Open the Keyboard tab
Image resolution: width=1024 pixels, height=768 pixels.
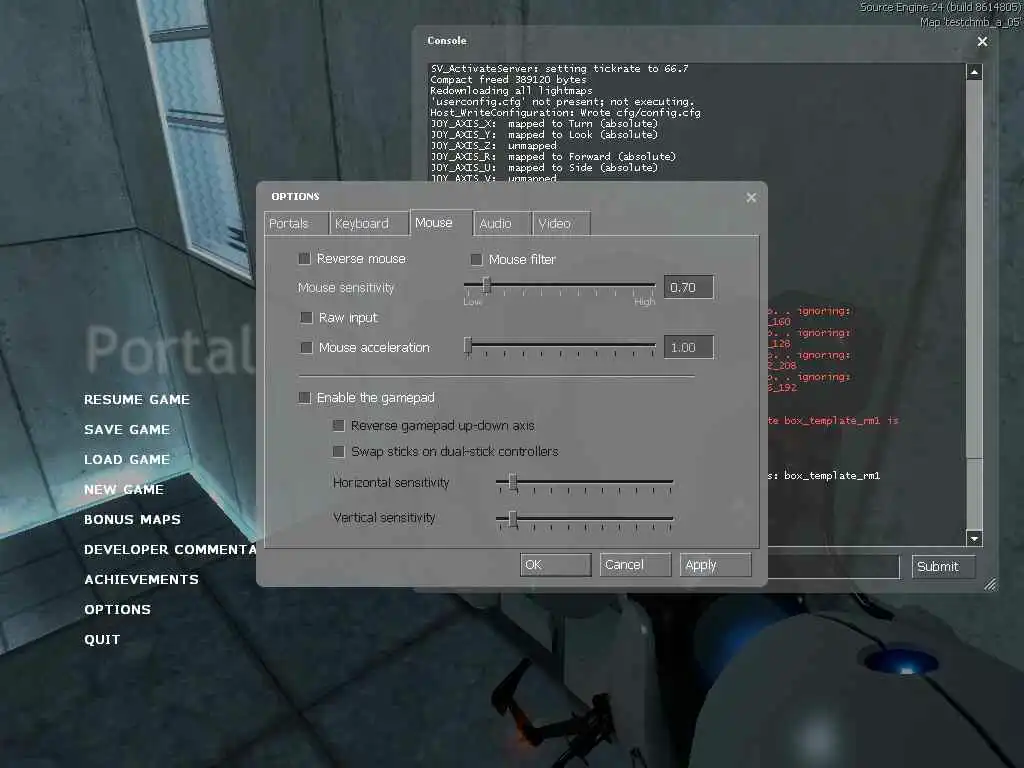(x=368, y=223)
